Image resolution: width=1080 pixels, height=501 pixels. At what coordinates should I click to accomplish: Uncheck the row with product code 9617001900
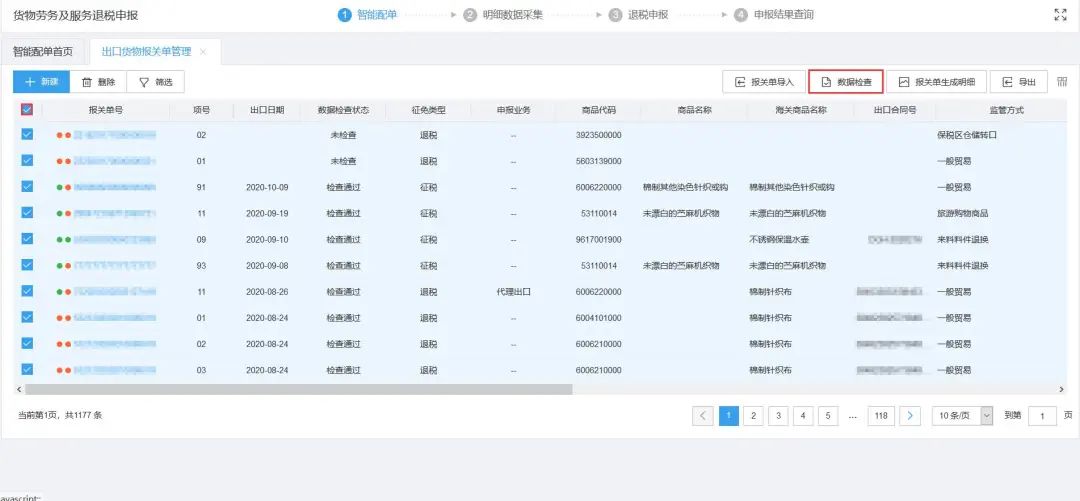(28, 239)
